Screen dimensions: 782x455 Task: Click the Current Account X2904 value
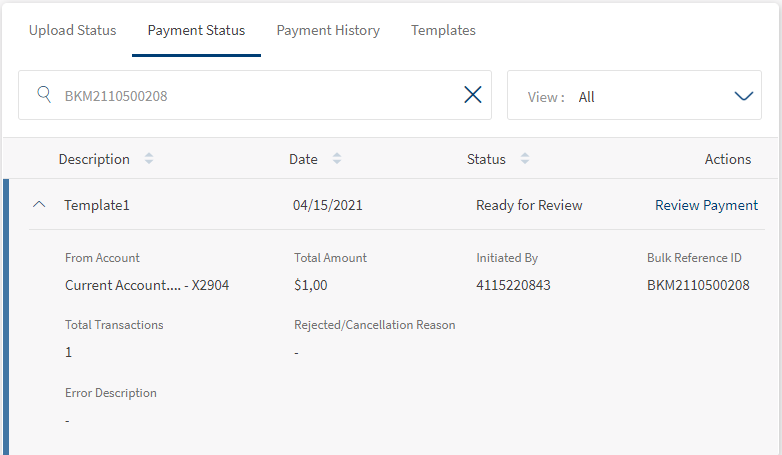pyautogui.click(x=147, y=285)
